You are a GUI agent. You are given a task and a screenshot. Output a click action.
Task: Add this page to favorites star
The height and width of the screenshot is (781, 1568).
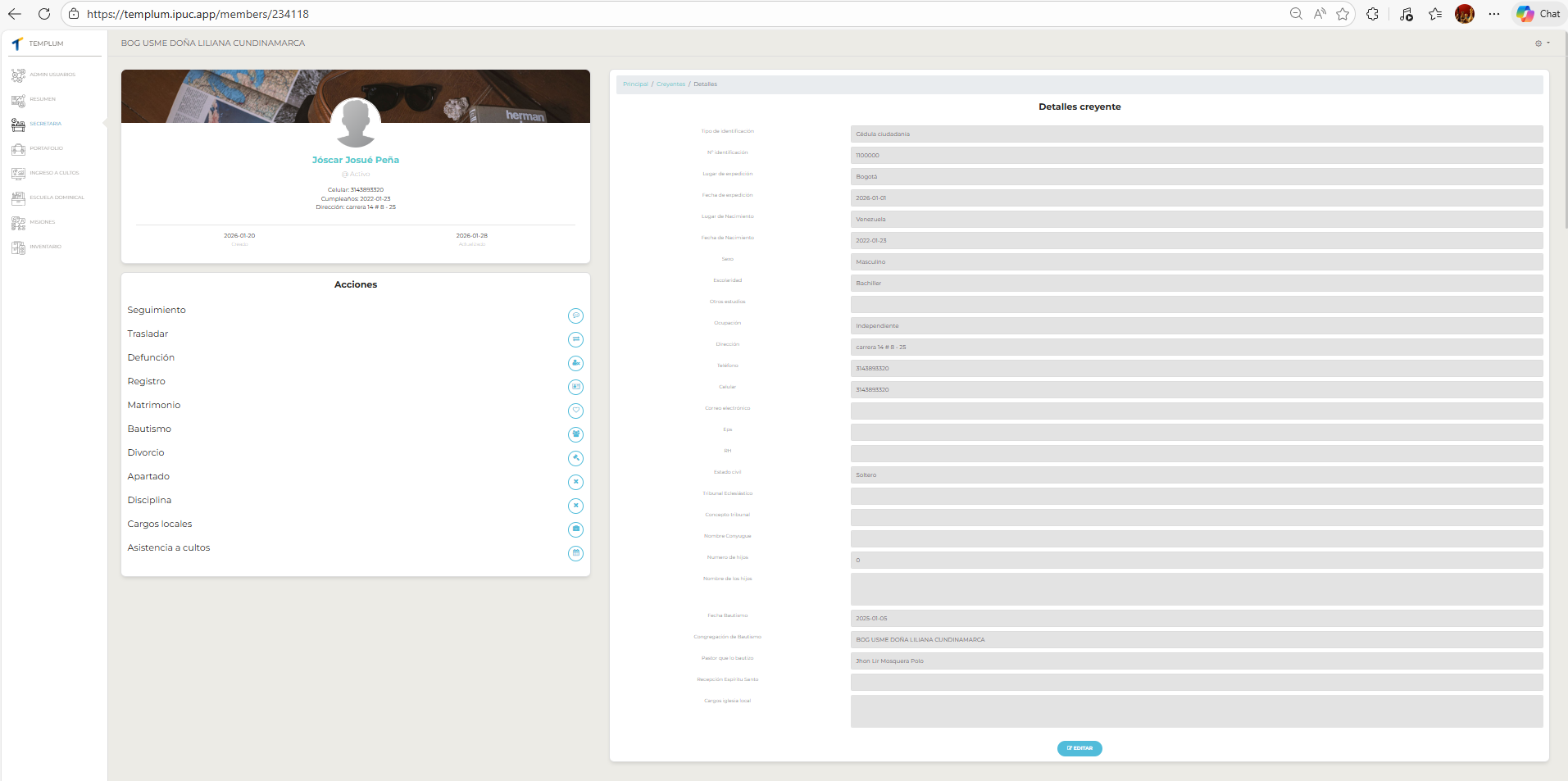1343,14
